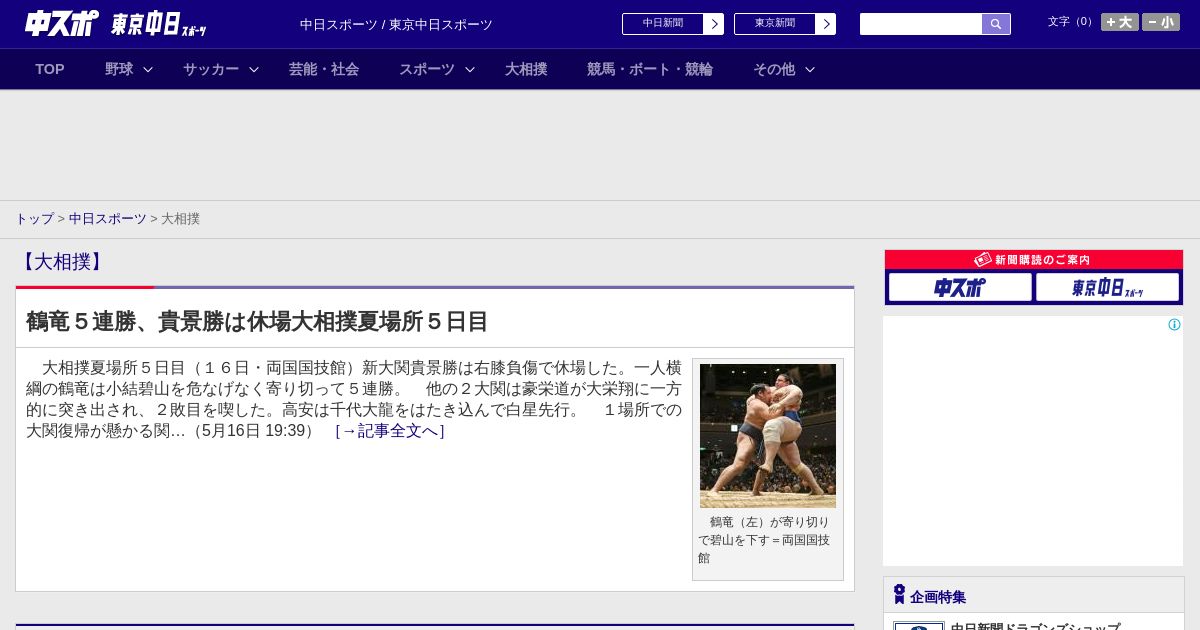Click 中日スポーツ / 東京中日スポーツ header text
The image size is (1200, 630).
tap(396, 25)
